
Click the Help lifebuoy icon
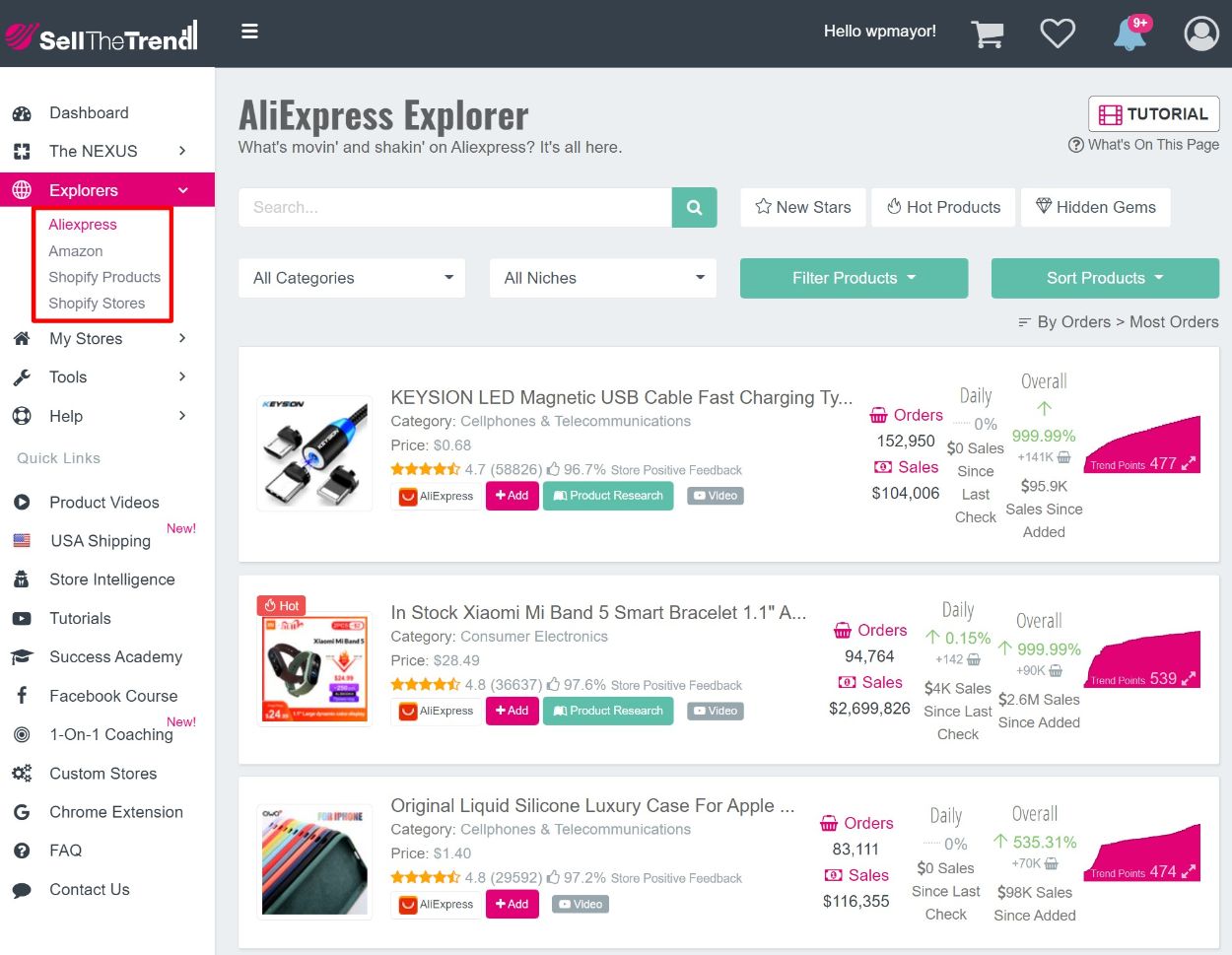[x=22, y=416]
